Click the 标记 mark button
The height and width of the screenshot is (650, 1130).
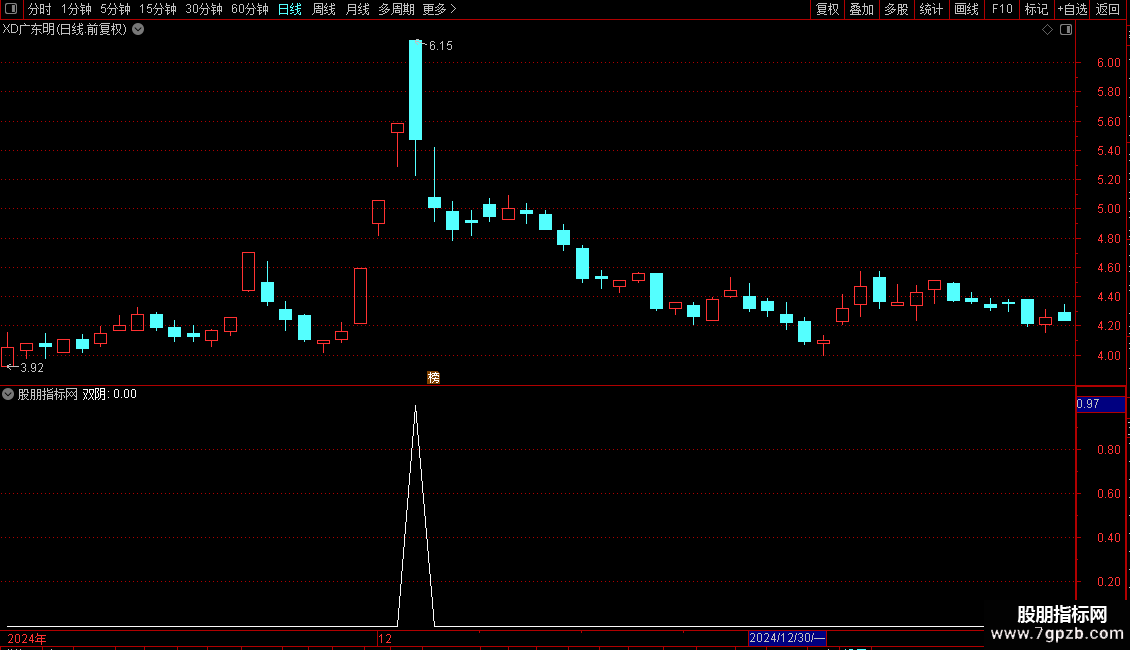1036,9
